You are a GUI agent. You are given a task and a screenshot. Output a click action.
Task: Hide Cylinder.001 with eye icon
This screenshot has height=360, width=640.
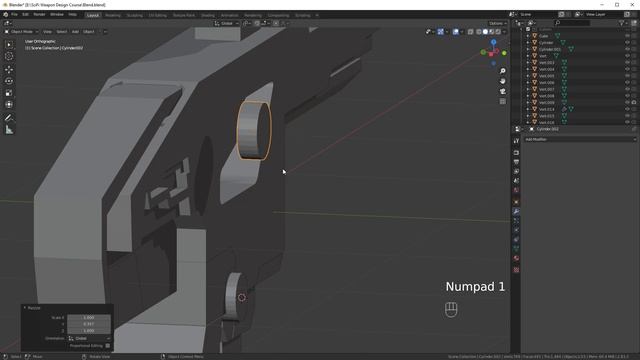point(627,49)
